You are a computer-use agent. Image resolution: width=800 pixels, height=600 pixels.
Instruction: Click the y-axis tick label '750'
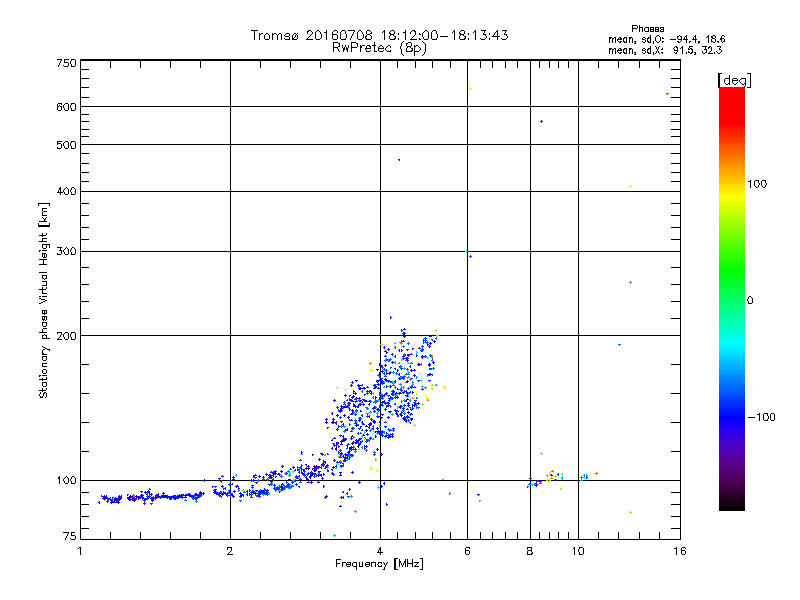coord(66,63)
